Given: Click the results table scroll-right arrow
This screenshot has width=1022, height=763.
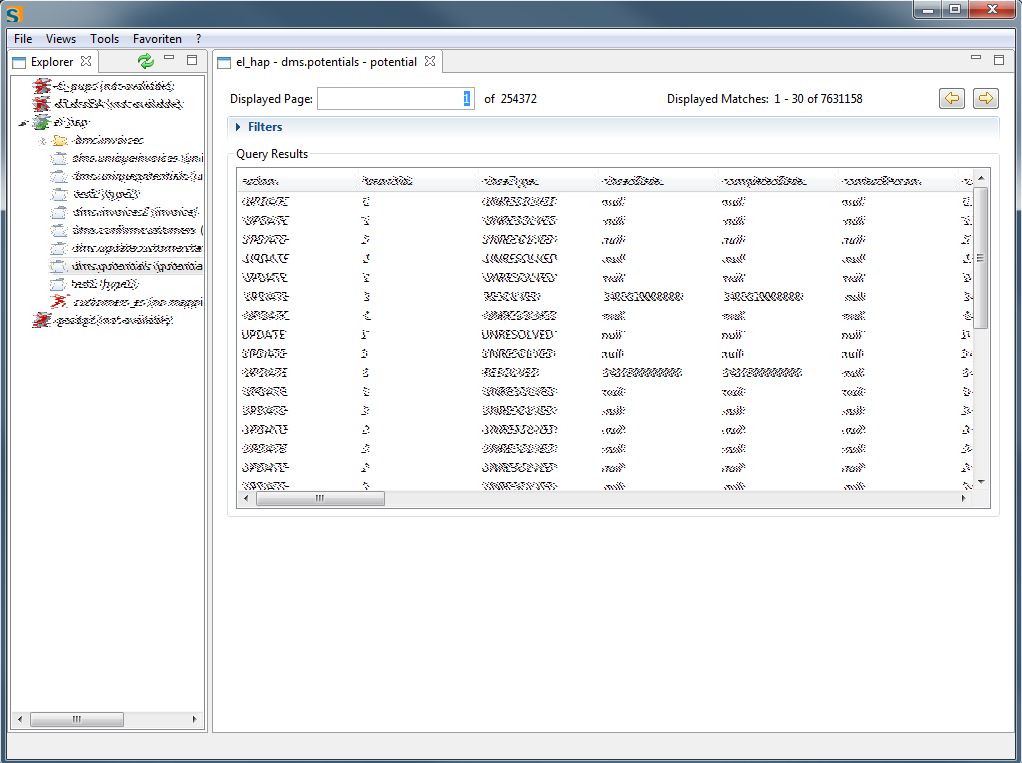Looking at the screenshot, I should pyautogui.click(x=963, y=498).
